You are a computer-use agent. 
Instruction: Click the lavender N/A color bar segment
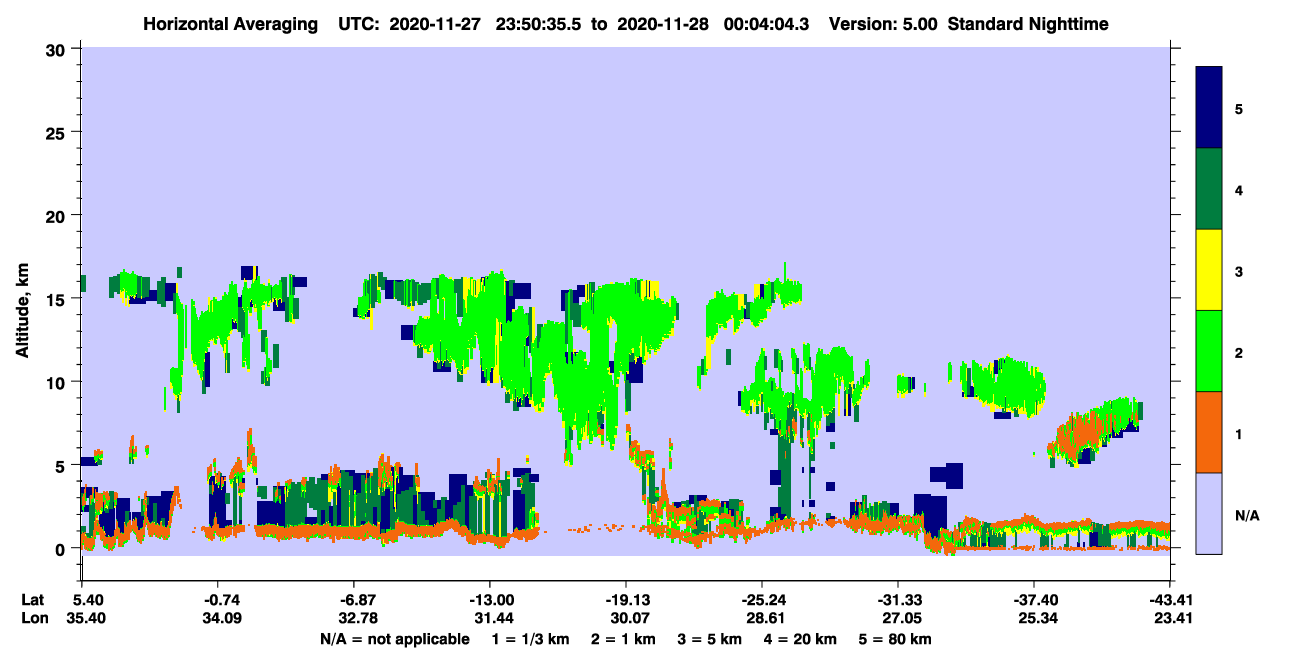coord(1209,513)
